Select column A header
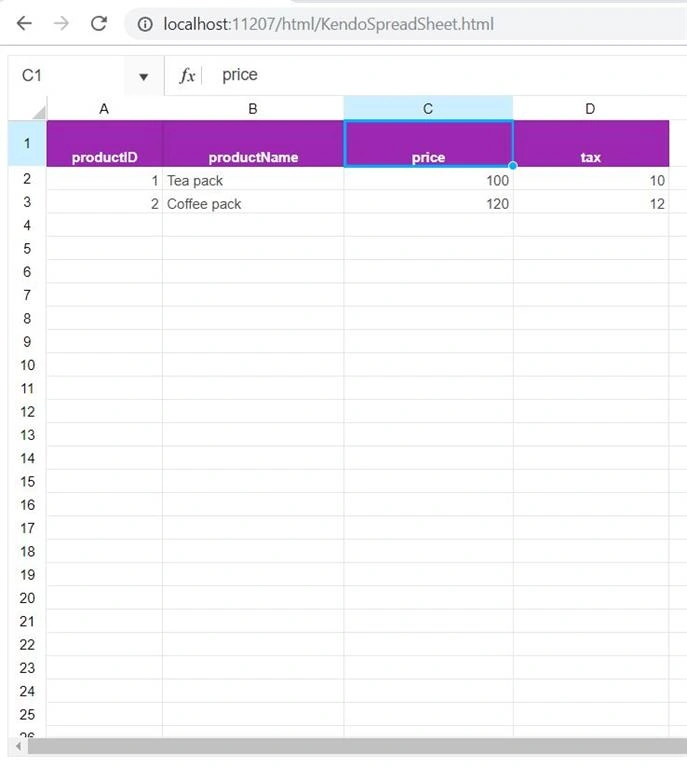 coord(104,109)
